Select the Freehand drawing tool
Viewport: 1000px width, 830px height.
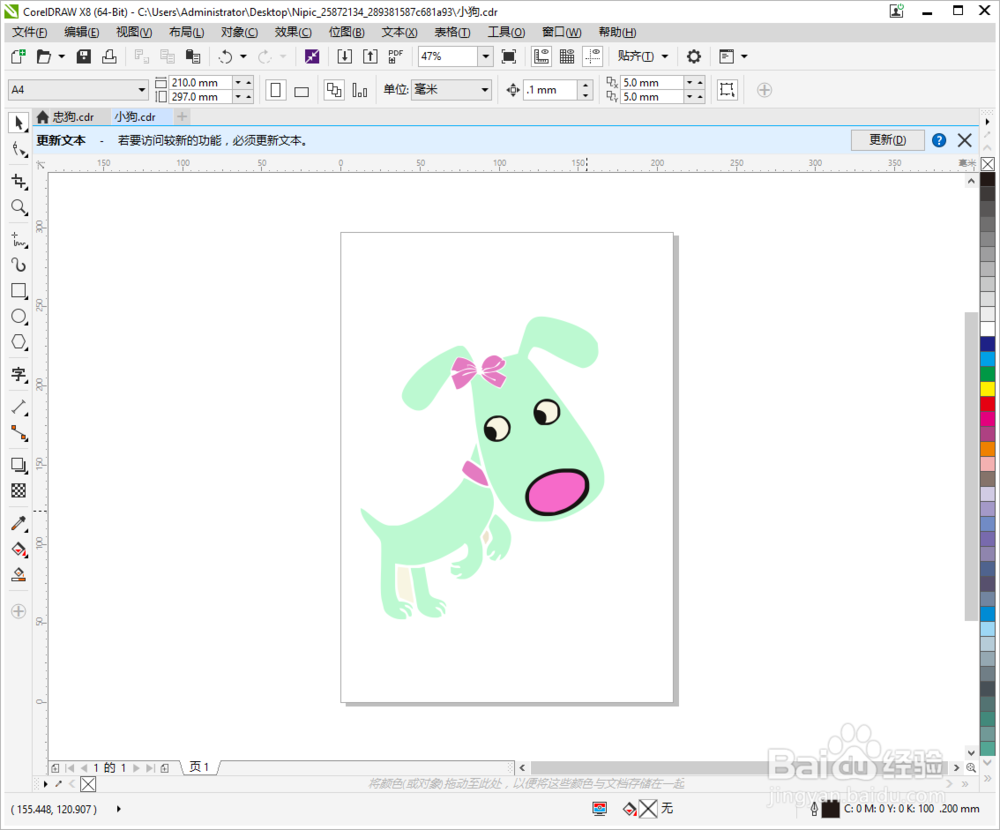tap(19, 240)
